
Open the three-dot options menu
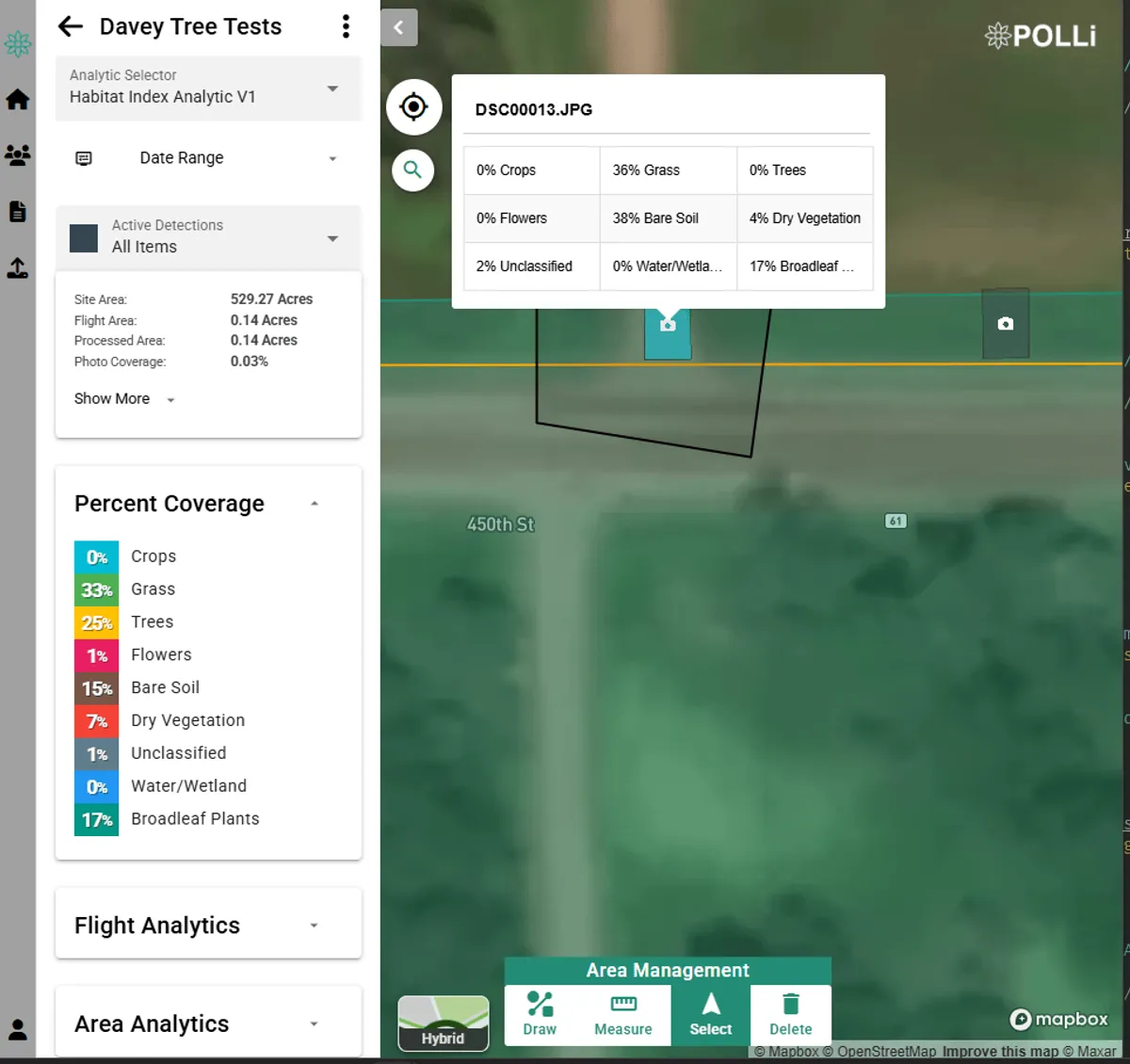click(346, 26)
